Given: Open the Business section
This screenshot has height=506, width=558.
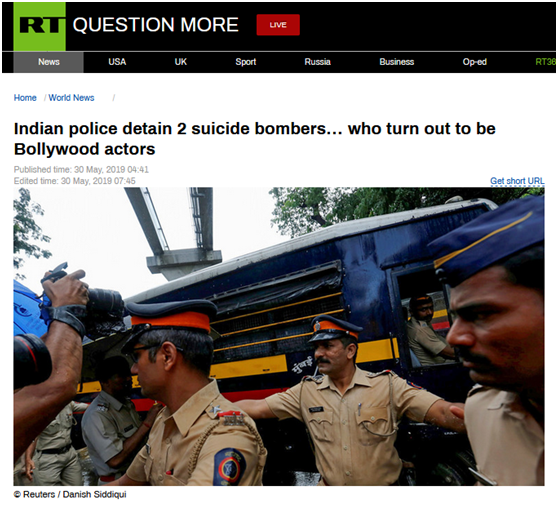Looking at the screenshot, I should pyautogui.click(x=396, y=62).
